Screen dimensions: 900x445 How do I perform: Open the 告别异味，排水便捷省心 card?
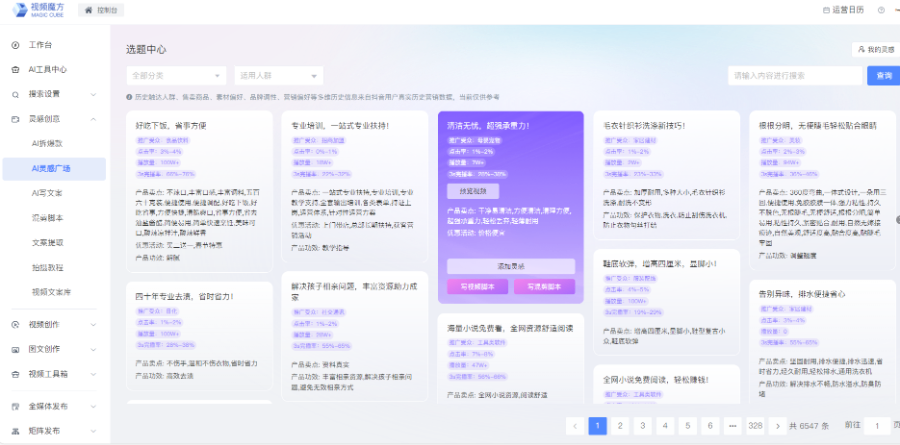click(823, 342)
